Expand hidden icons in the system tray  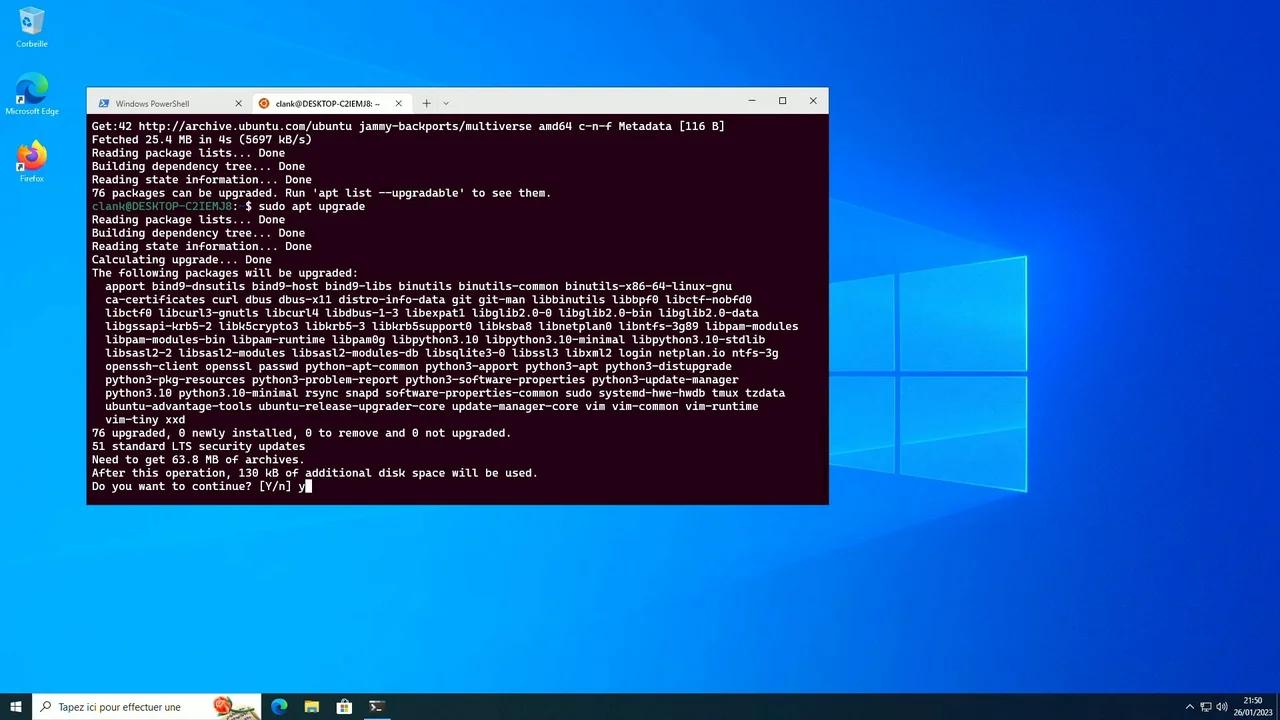(1190, 707)
